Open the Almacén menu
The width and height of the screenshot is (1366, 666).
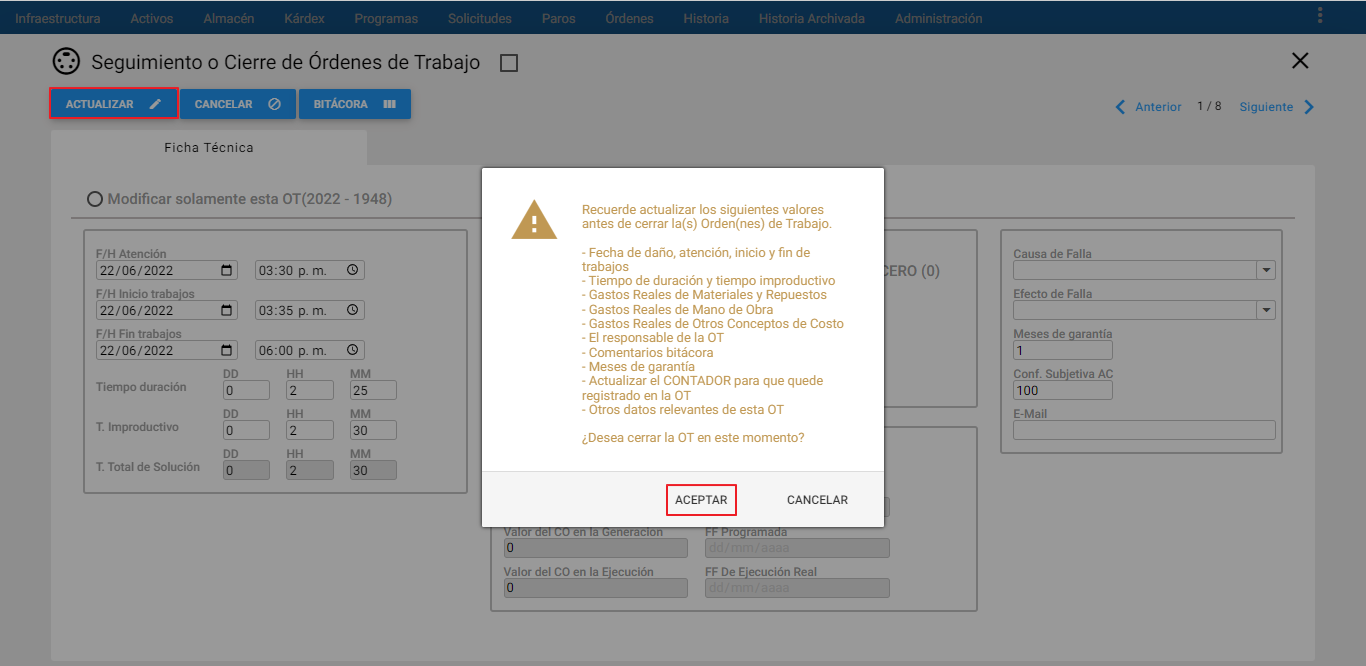click(229, 18)
